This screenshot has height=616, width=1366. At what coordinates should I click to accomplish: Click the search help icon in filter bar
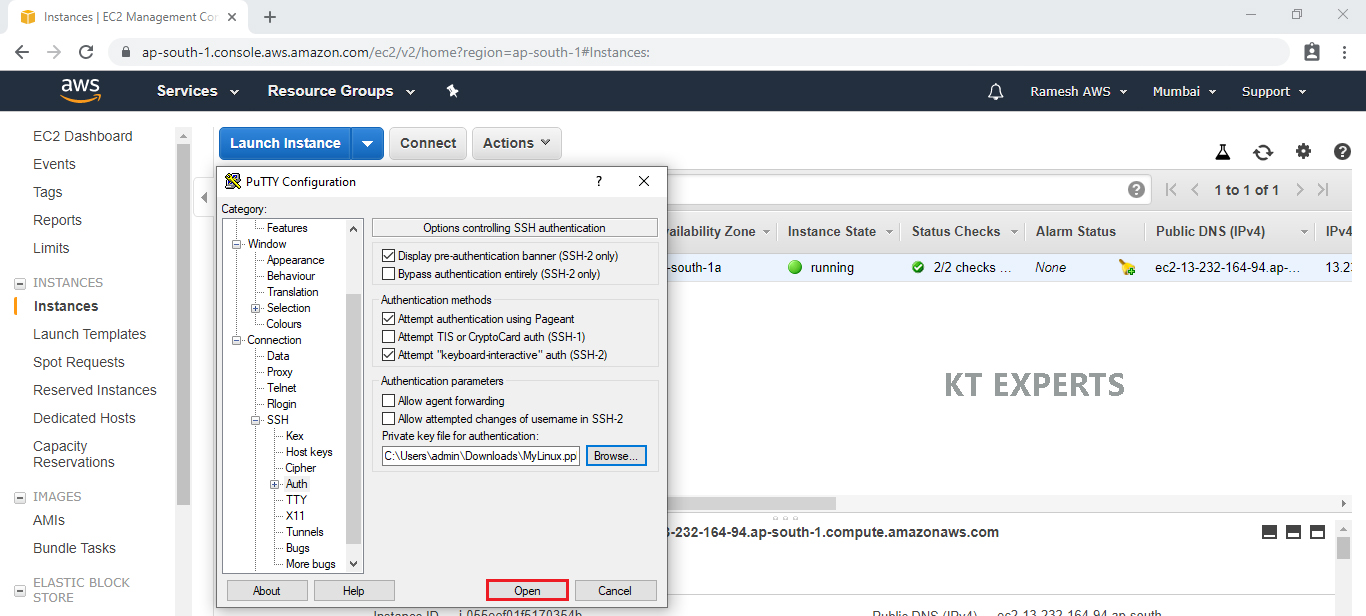[x=1136, y=189]
